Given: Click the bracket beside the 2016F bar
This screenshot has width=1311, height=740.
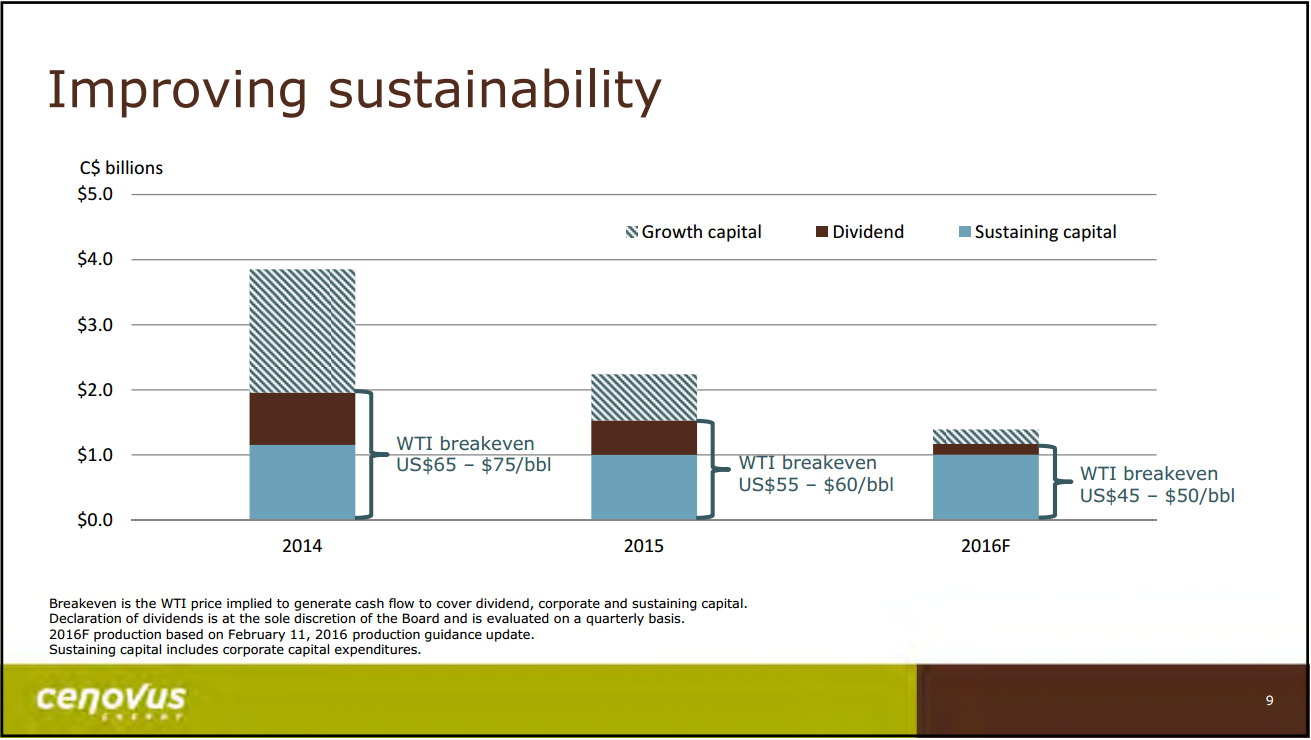Looking at the screenshot, I should click(x=1055, y=482).
